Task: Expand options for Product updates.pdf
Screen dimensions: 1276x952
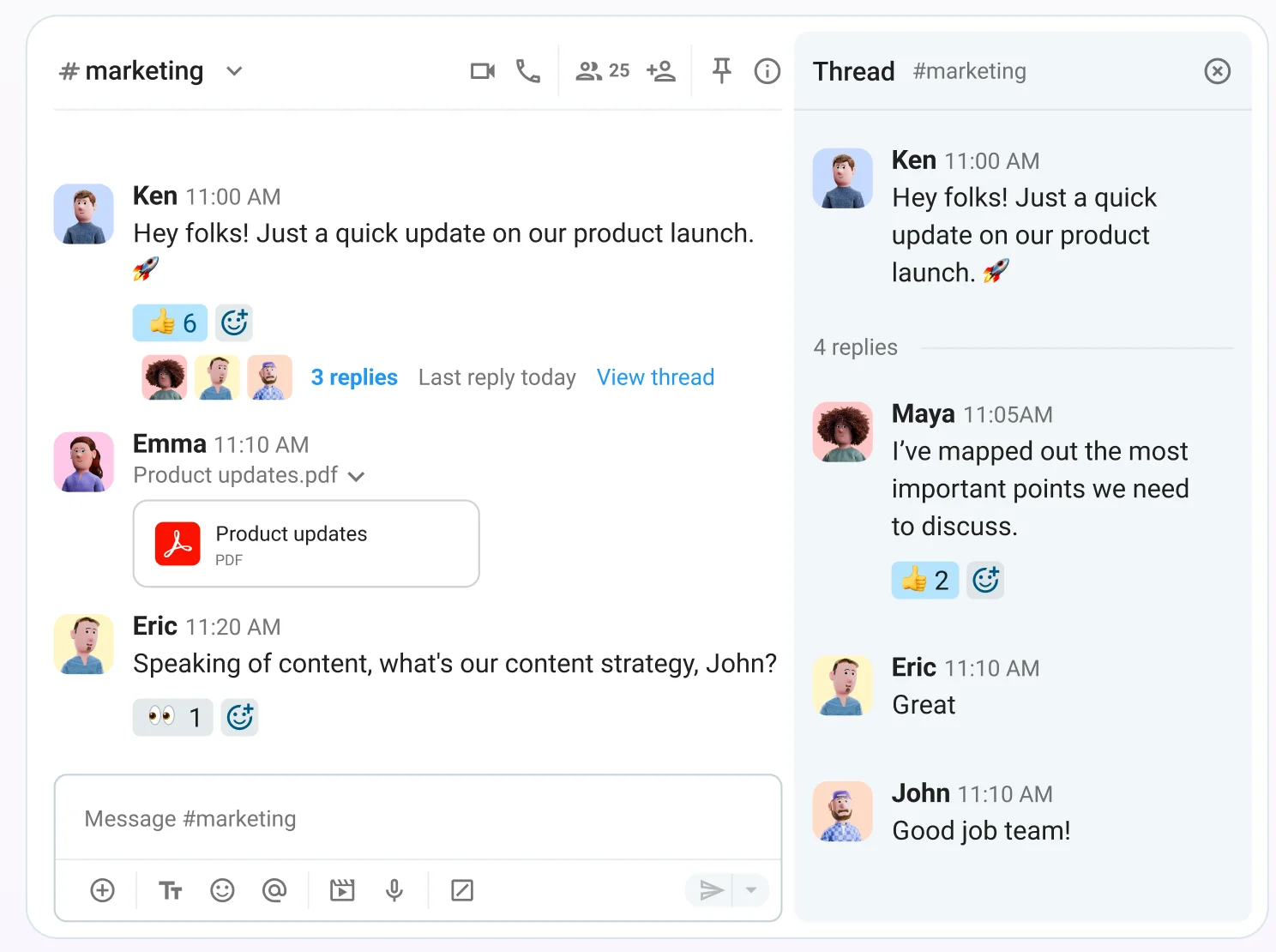Action: click(357, 476)
